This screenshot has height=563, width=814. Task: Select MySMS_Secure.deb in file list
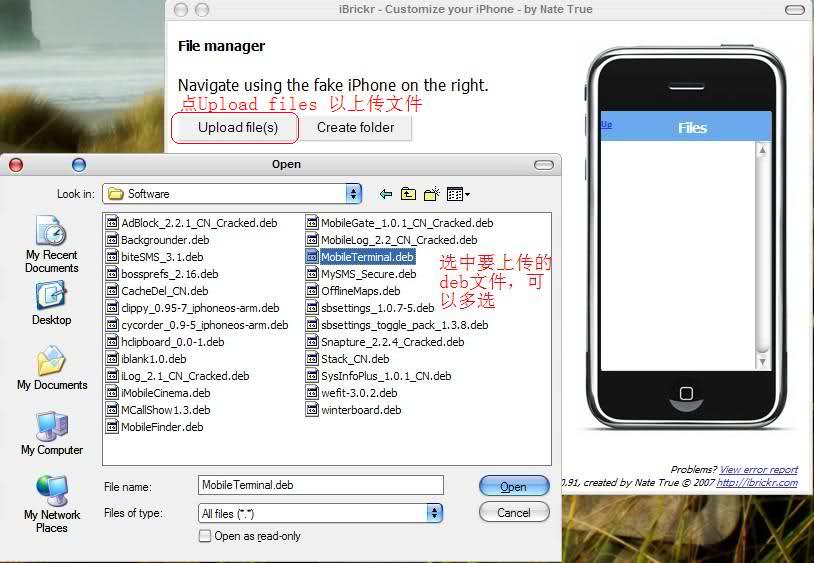[x=362, y=274]
